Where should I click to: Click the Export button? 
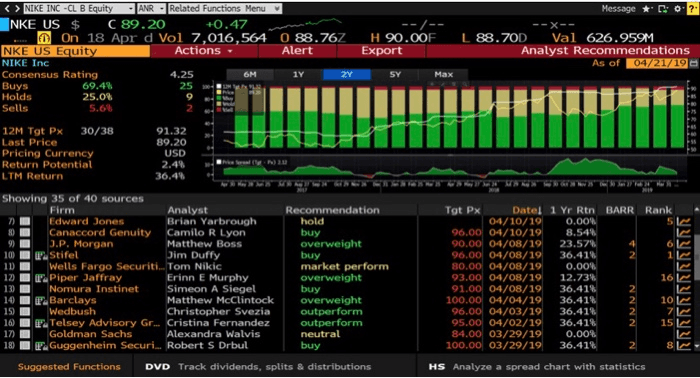381,51
